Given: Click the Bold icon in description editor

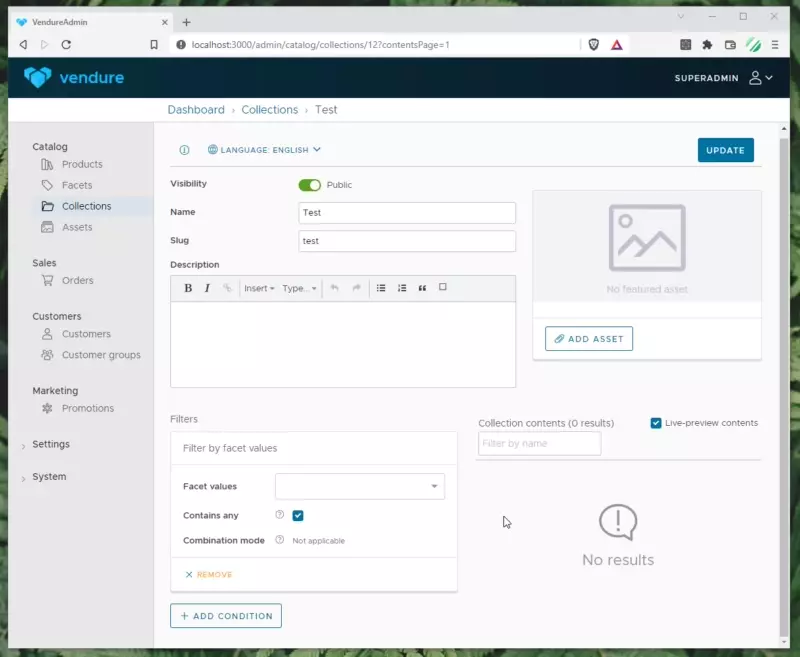Looking at the screenshot, I should [x=187, y=288].
